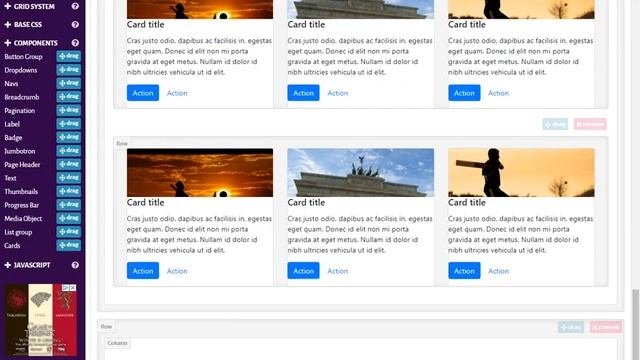The height and width of the screenshot is (360, 640).
Task: Click drag handle for Navs
Action: (69, 83)
